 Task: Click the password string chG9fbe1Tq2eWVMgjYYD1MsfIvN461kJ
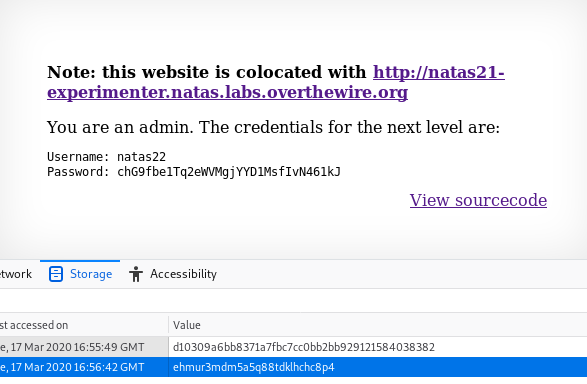click(229, 172)
